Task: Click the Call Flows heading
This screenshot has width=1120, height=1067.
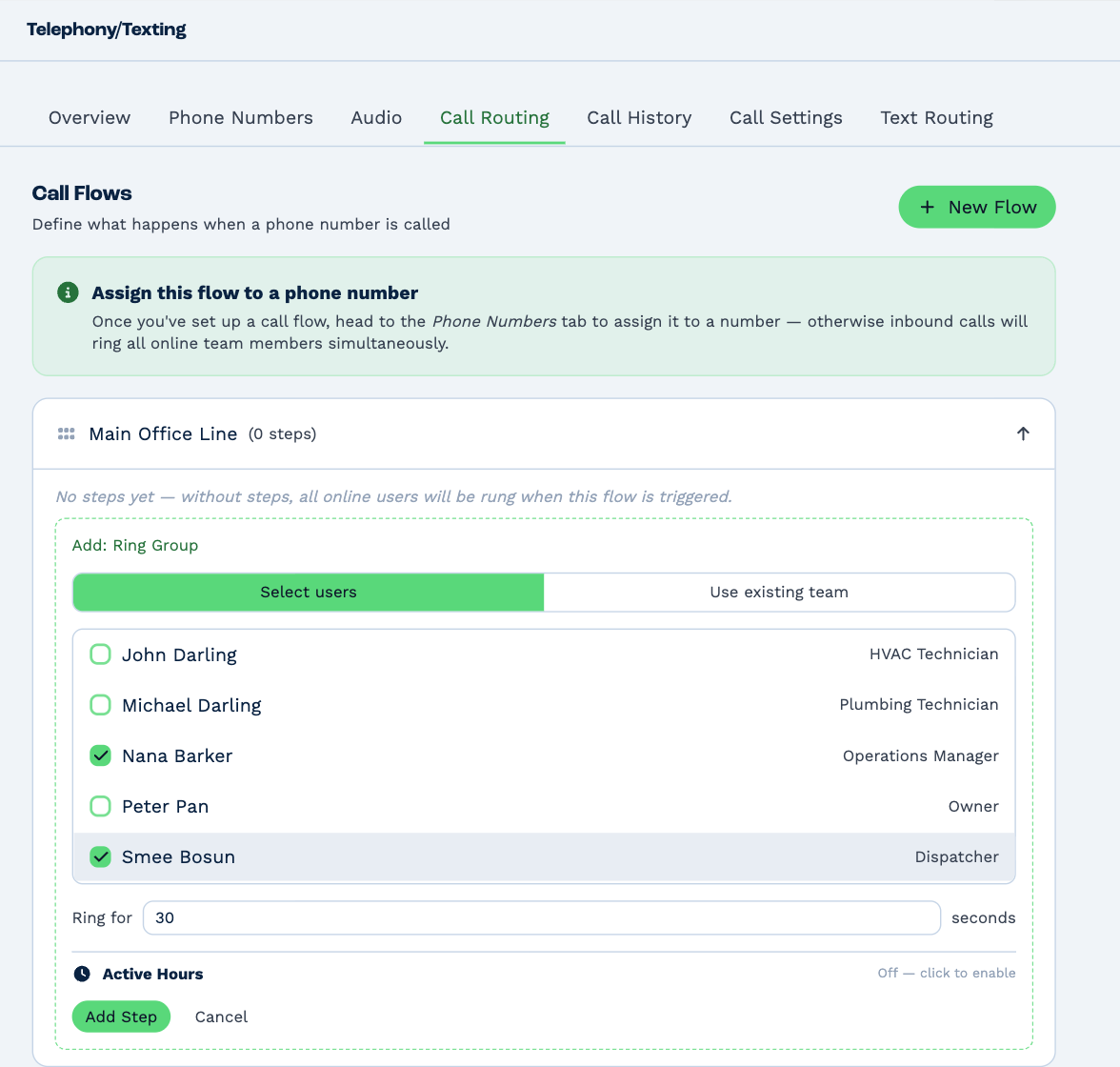Action: click(x=82, y=193)
